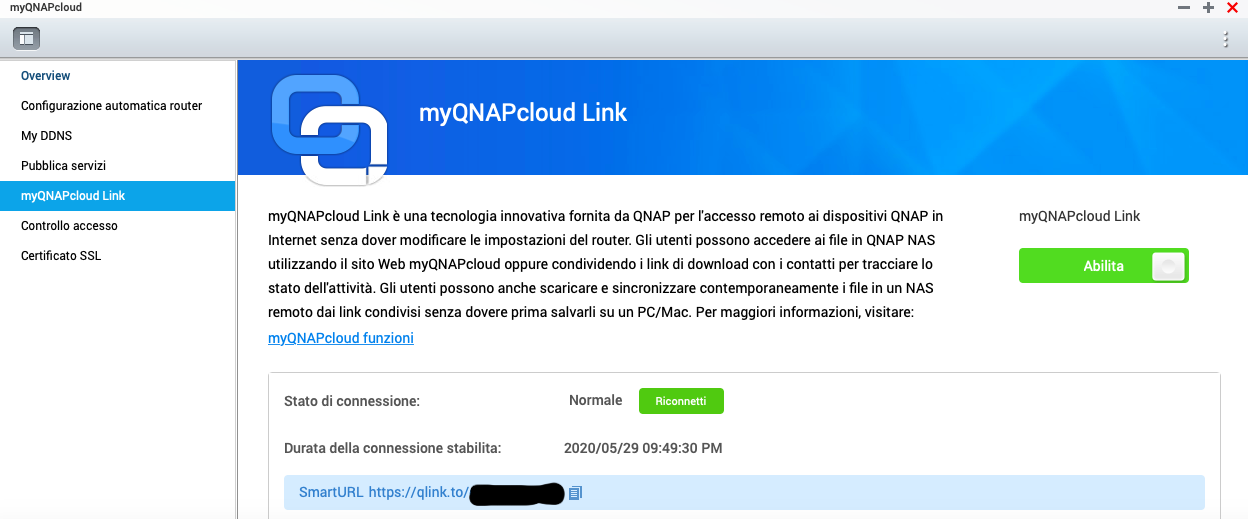1248x519 pixels.
Task: Copy the SmartURL to clipboard
Action: coord(575,493)
